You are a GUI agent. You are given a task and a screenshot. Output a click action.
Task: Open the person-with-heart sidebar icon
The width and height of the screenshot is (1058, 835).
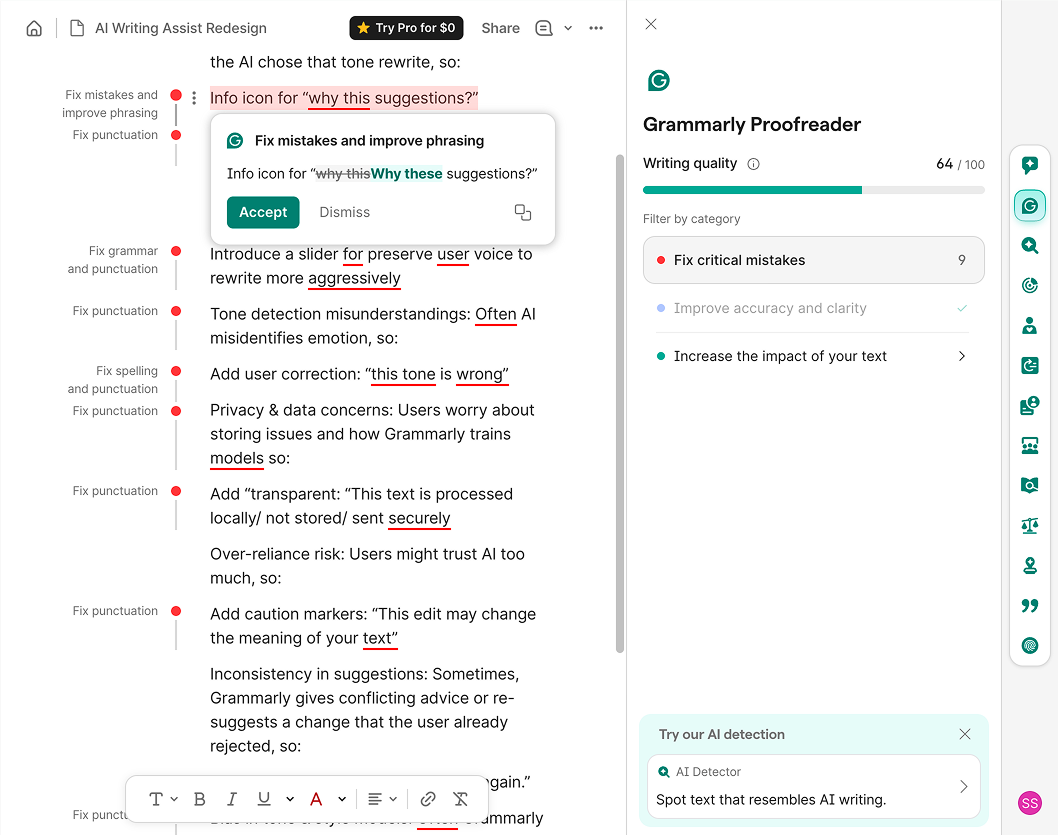coord(1030,326)
